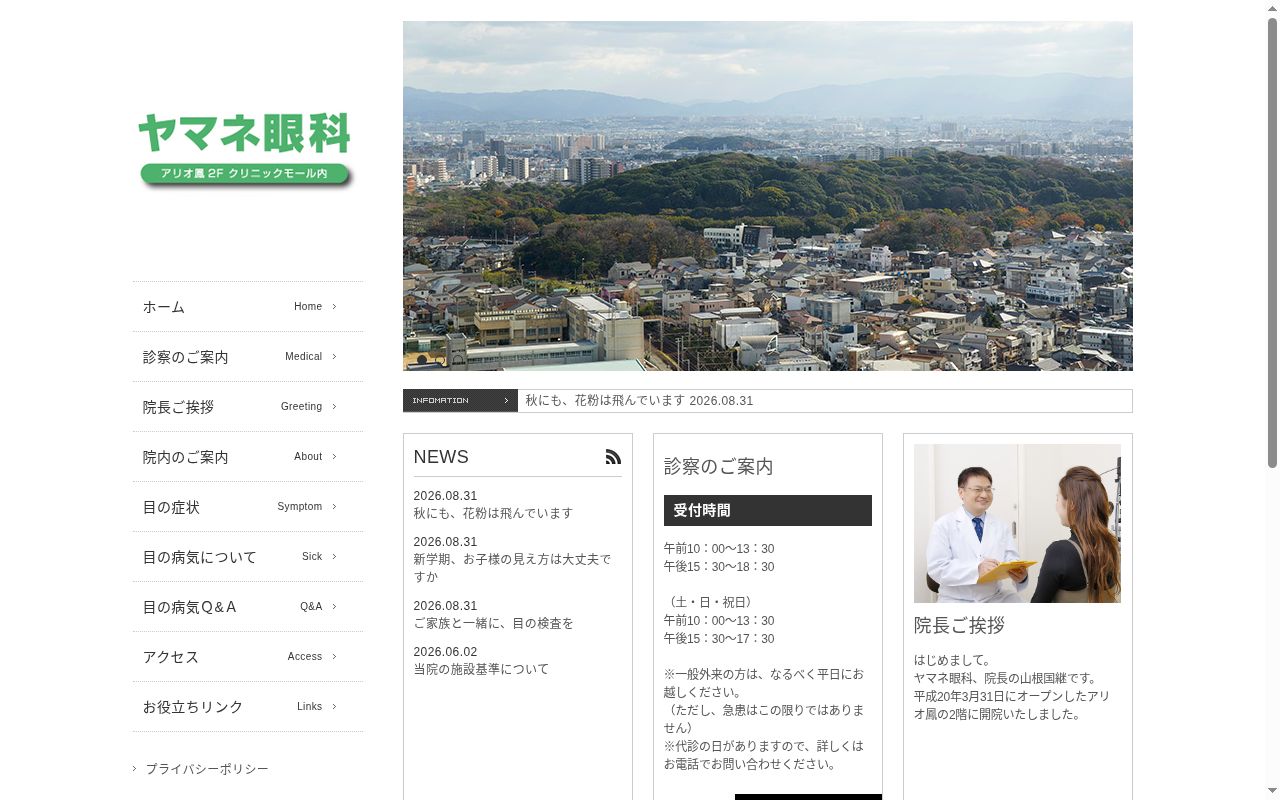Open the 院長ご挨拶 sidebar menu item
The width and height of the screenshot is (1280, 800).
[248, 407]
